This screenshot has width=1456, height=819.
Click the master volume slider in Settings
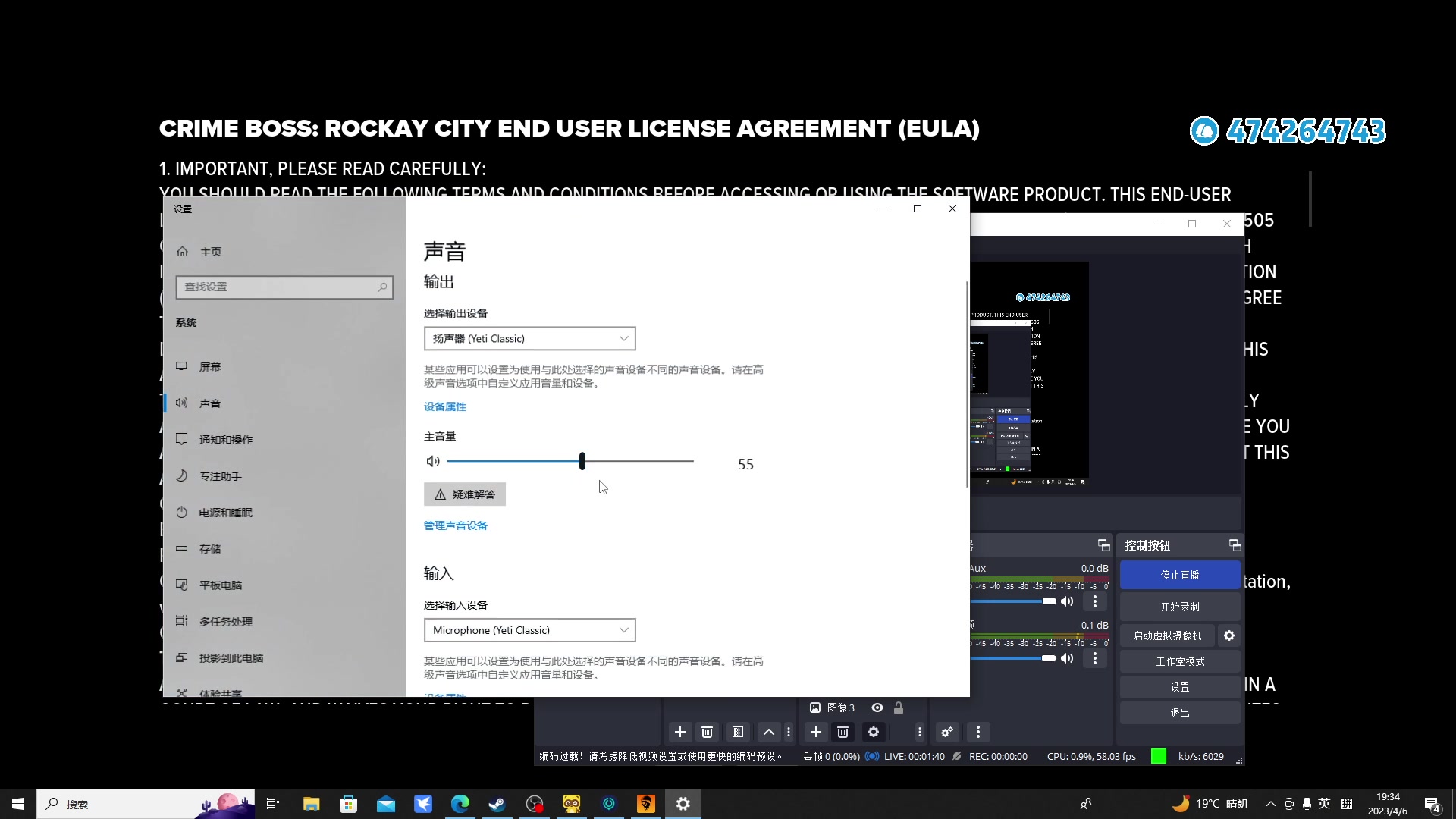(570, 461)
